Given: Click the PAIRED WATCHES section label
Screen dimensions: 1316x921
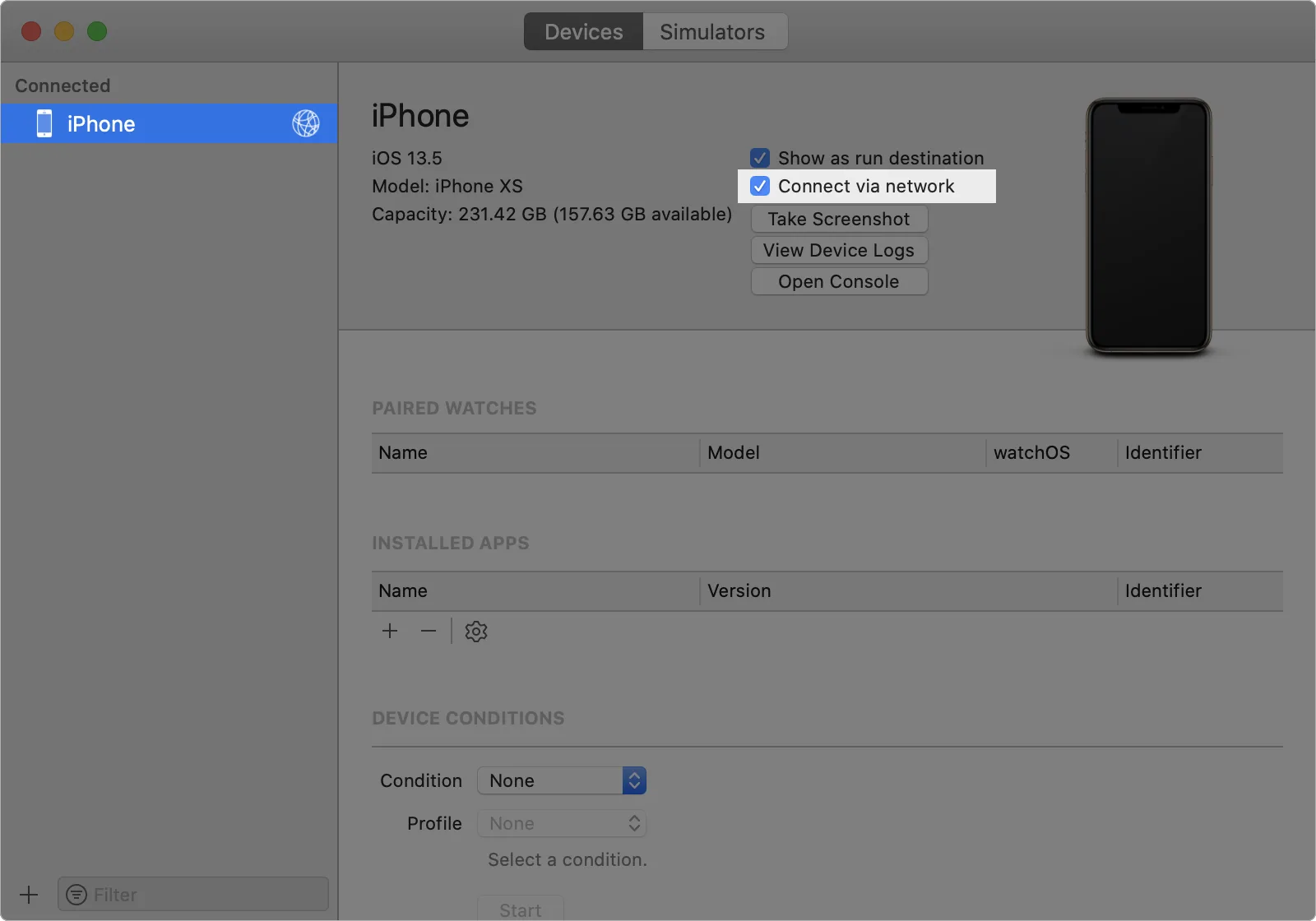Looking at the screenshot, I should (x=454, y=408).
